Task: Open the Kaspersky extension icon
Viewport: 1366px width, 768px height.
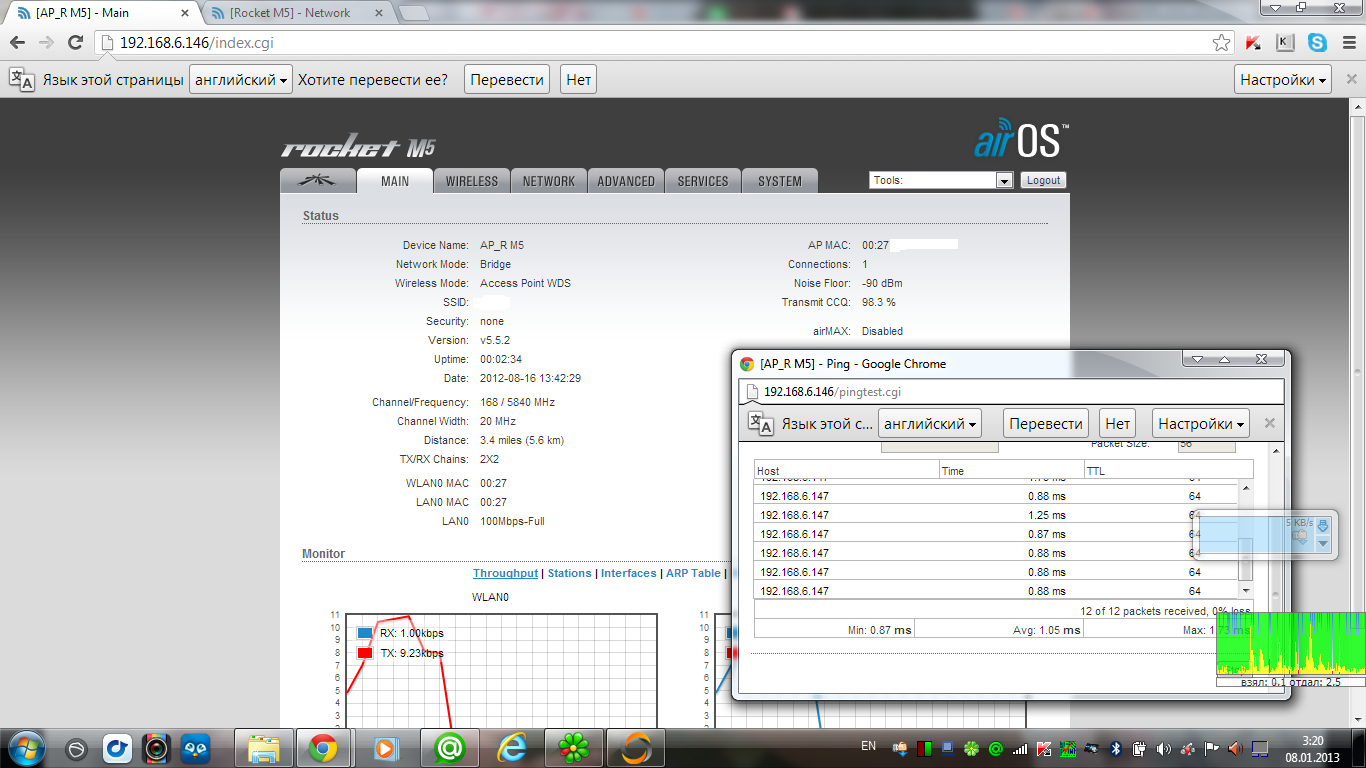Action: click(1253, 43)
